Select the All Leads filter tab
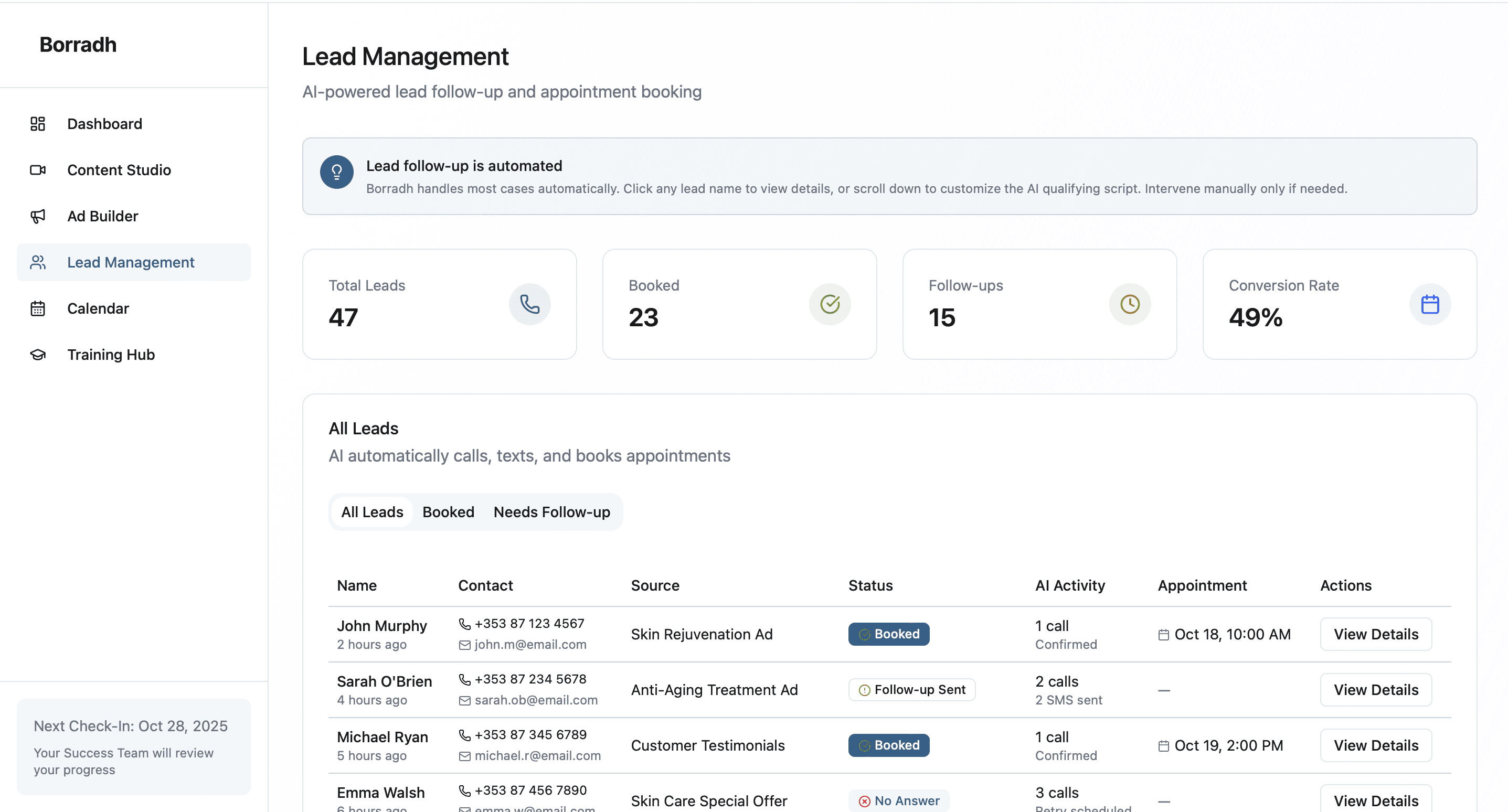Viewport: 1508px width, 812px height. coord(371,511)
